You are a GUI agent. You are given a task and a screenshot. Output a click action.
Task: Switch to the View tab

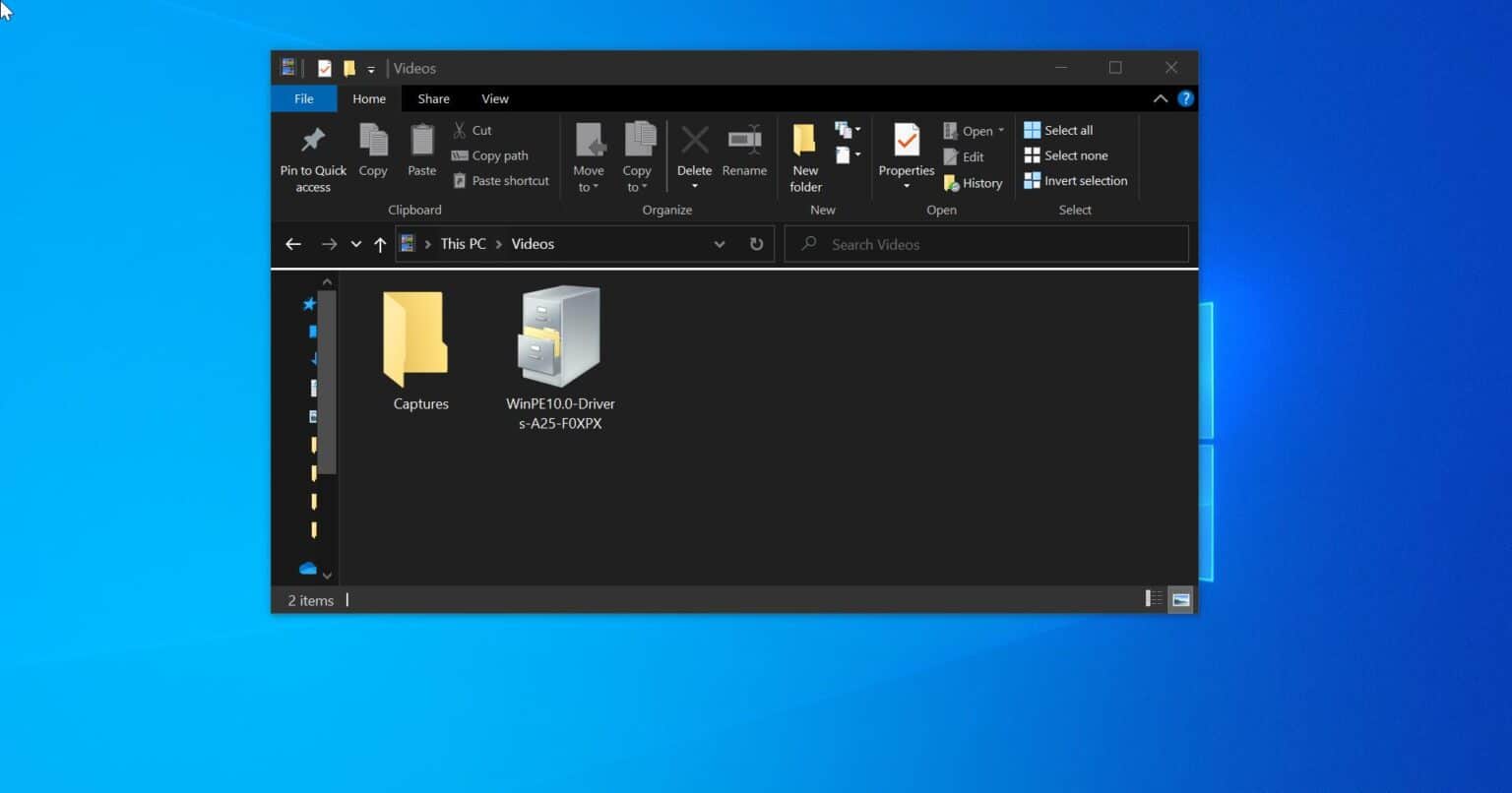(495, 98)
